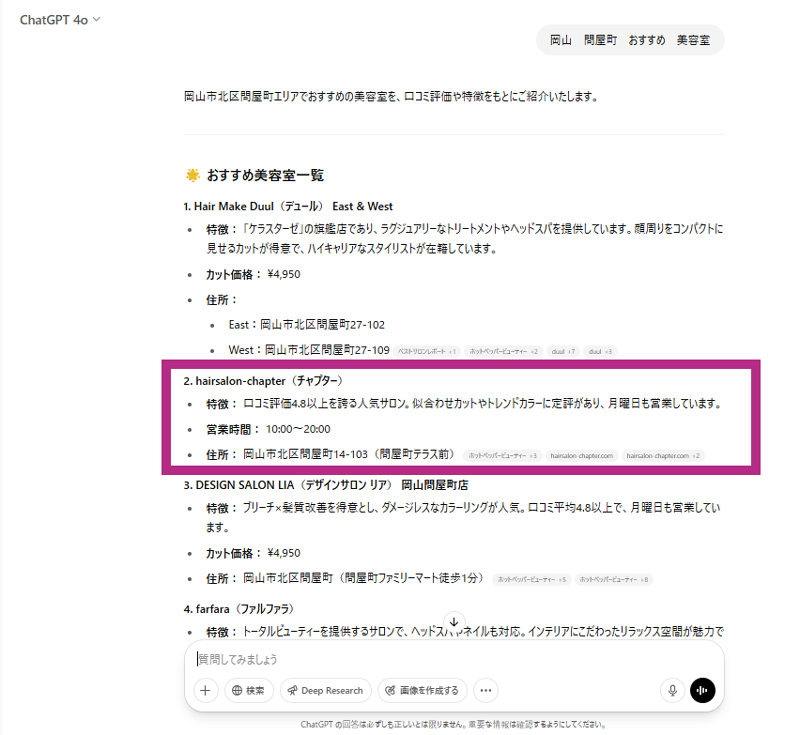Click the title 1. Hair Make Duul East & West

point(288,207)
